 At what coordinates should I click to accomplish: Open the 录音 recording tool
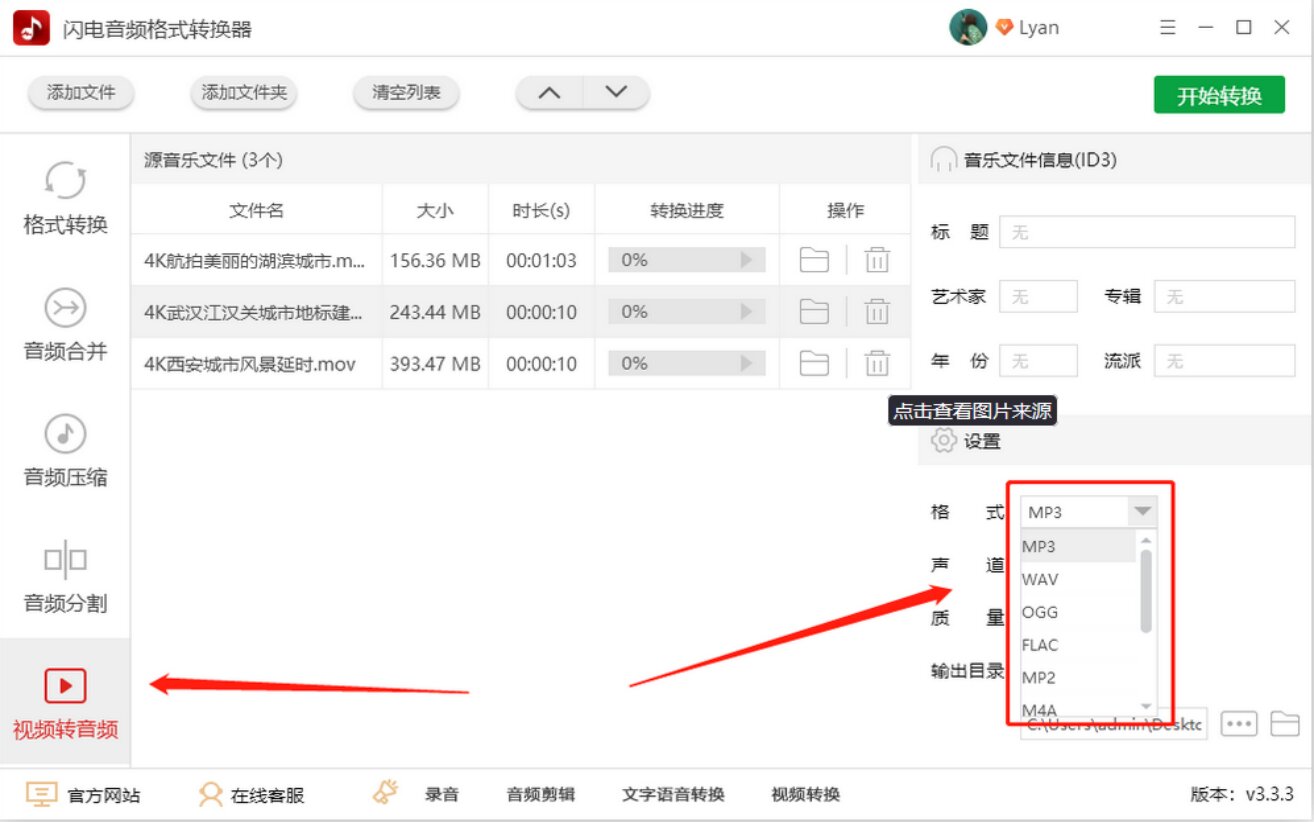pos(440,794)
